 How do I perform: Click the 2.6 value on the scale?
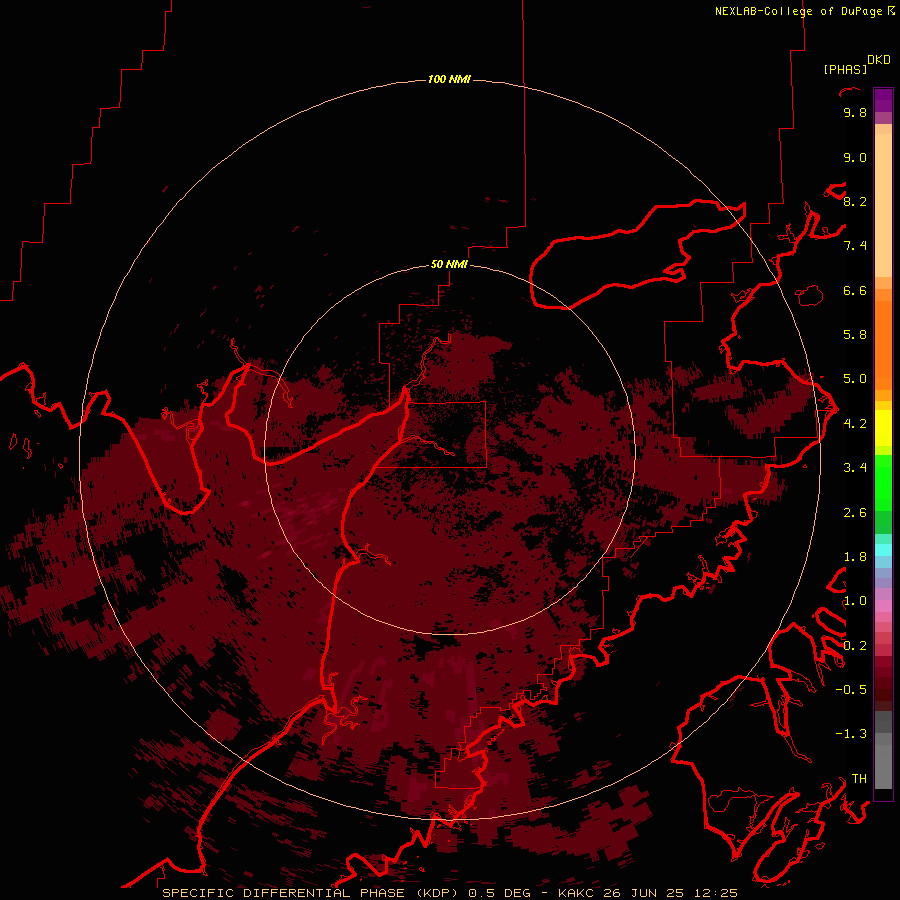coord(855,513)
